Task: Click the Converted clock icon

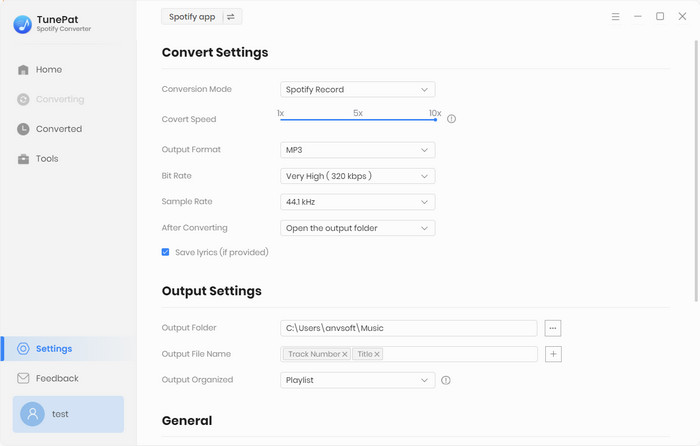Action: [23, 129]
